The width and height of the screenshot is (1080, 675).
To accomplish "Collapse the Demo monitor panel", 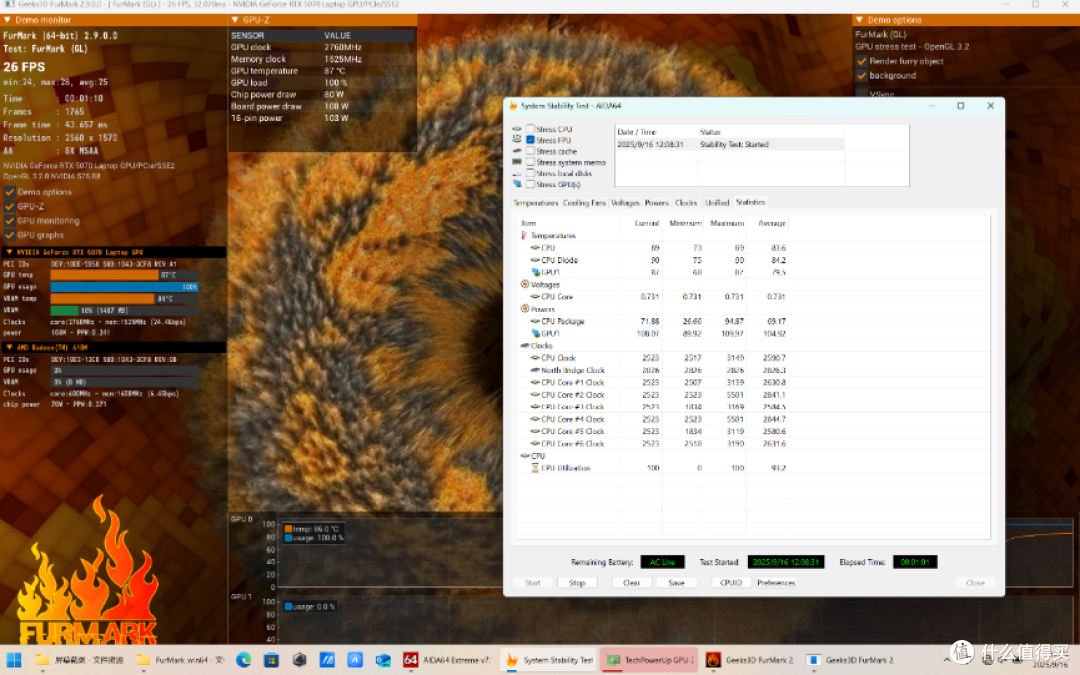I will click(8, 20).
